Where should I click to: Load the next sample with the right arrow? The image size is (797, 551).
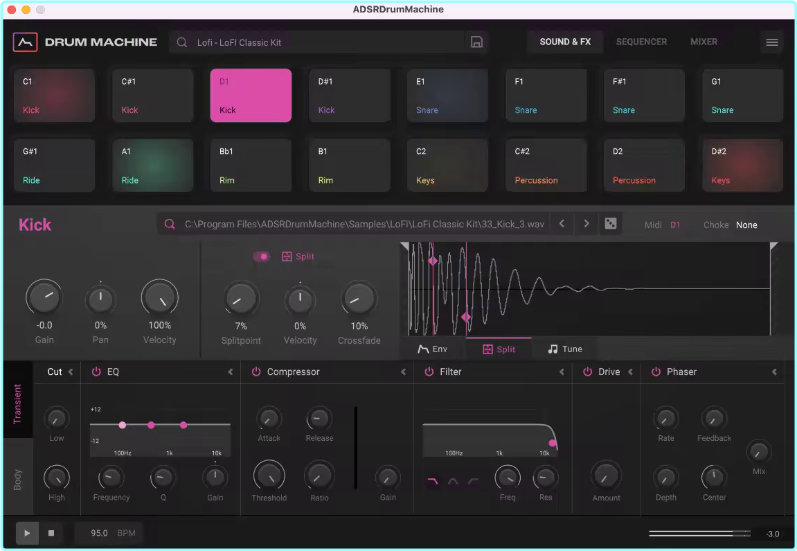click(586, 224)
